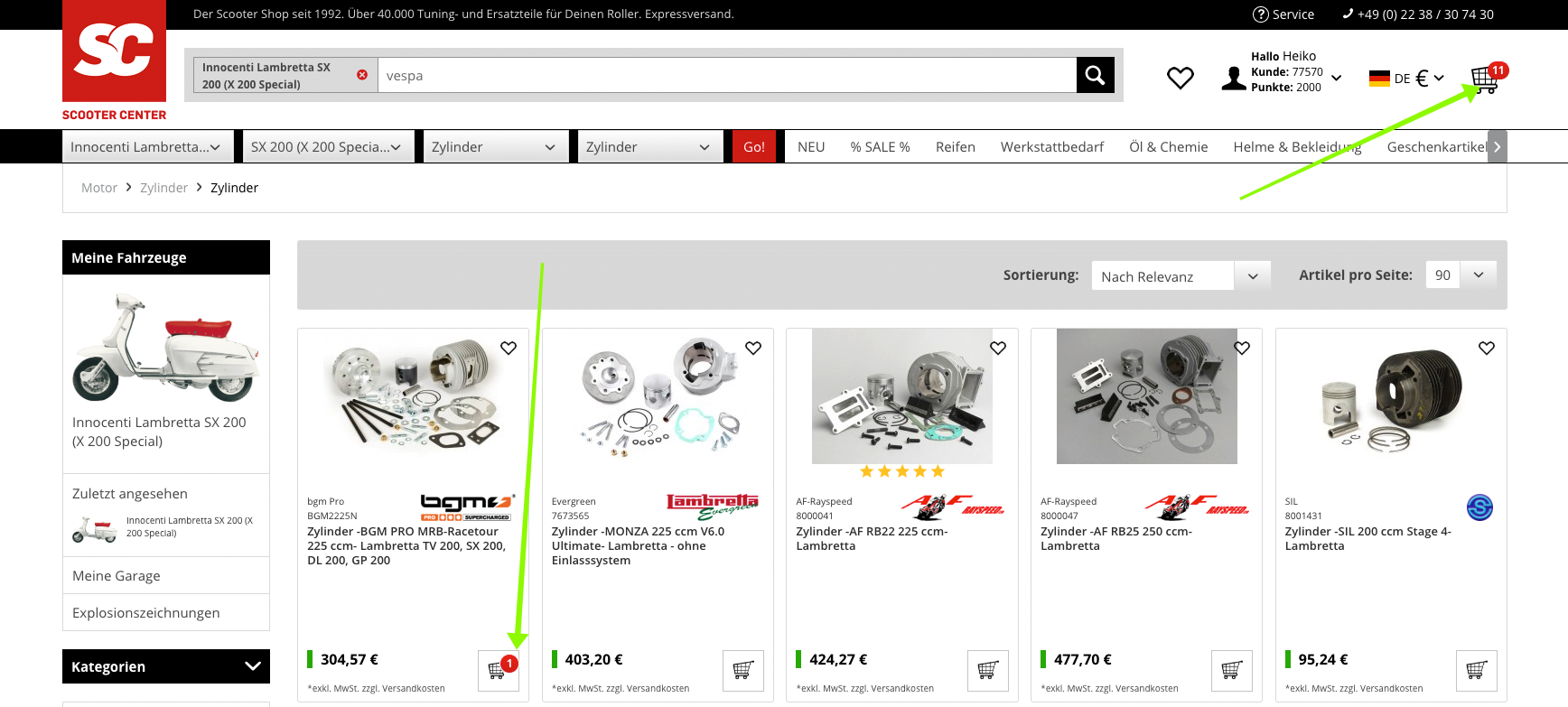Open the first Zylinder category dropdown
The width and height of the screenshot is (1568, 707).
pyautogui.click(x=496, y=147)
